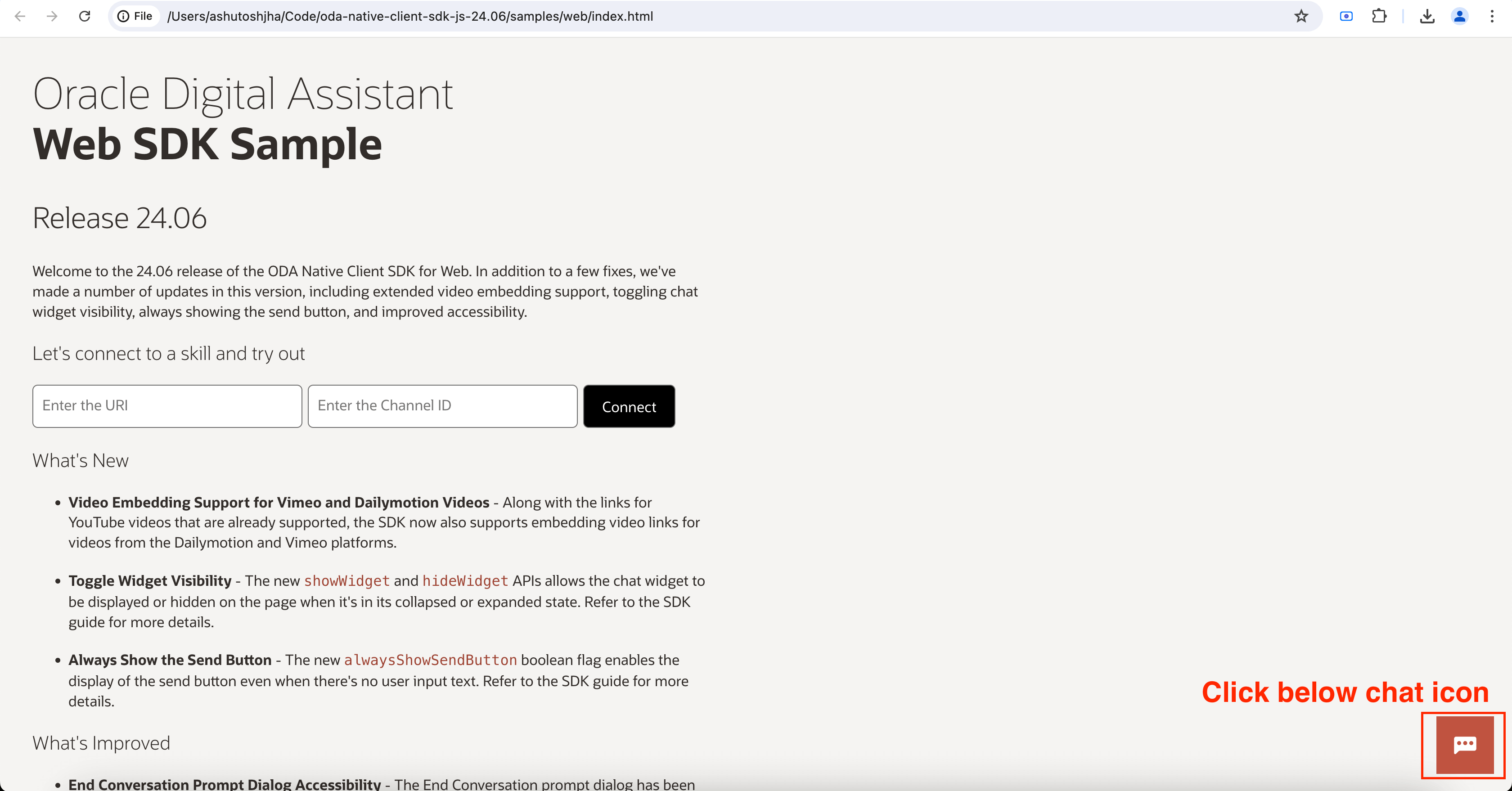The image size is (1512, 791).
Task: Open the profile avatar icon
Action: 1460,17
